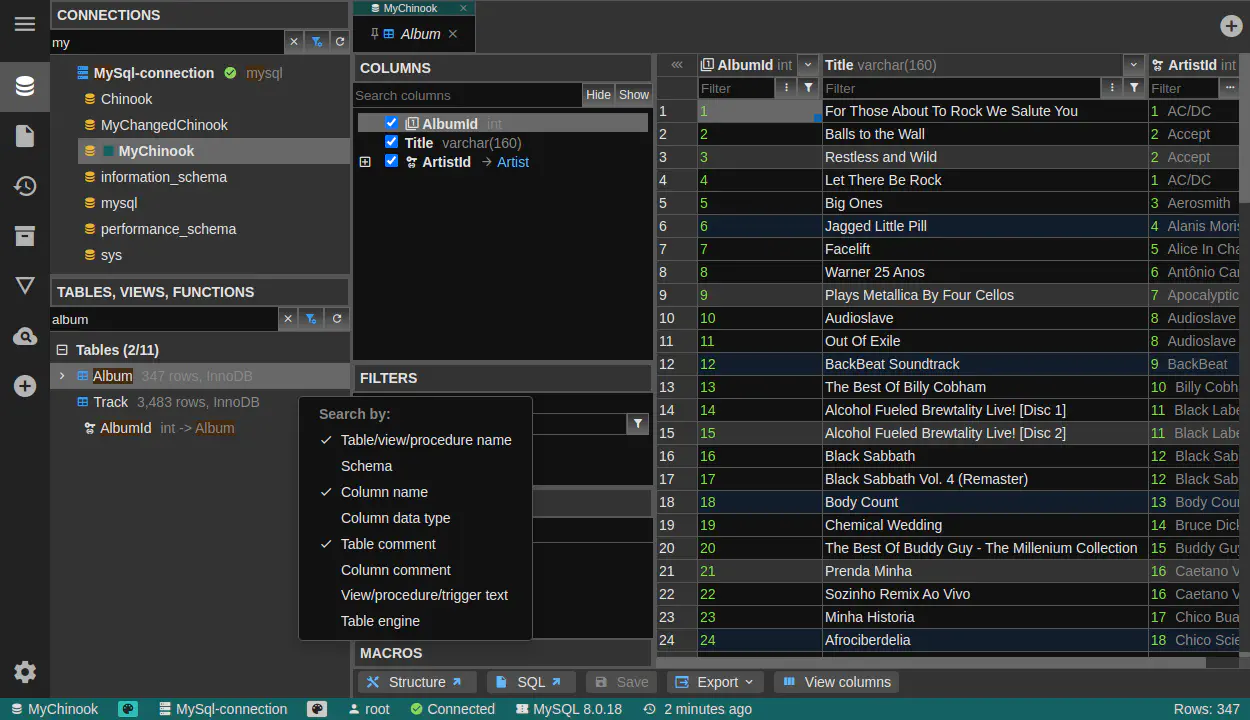Expand the ArtistId column node
The image size is (1250, 720).
pyautogui.click(x=365, y=162)
